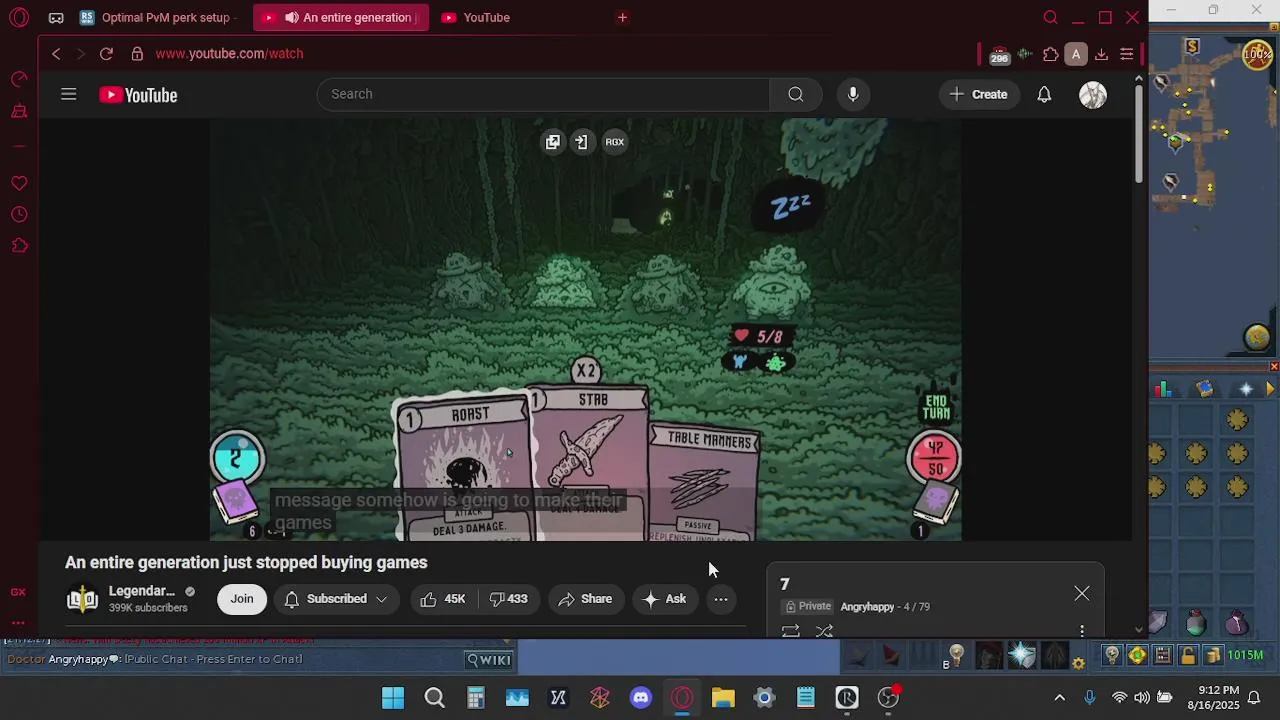This screenshot has width=1280, height=720.
Task: Open File Explorer from the taskbar
Action: pos(723,698)
